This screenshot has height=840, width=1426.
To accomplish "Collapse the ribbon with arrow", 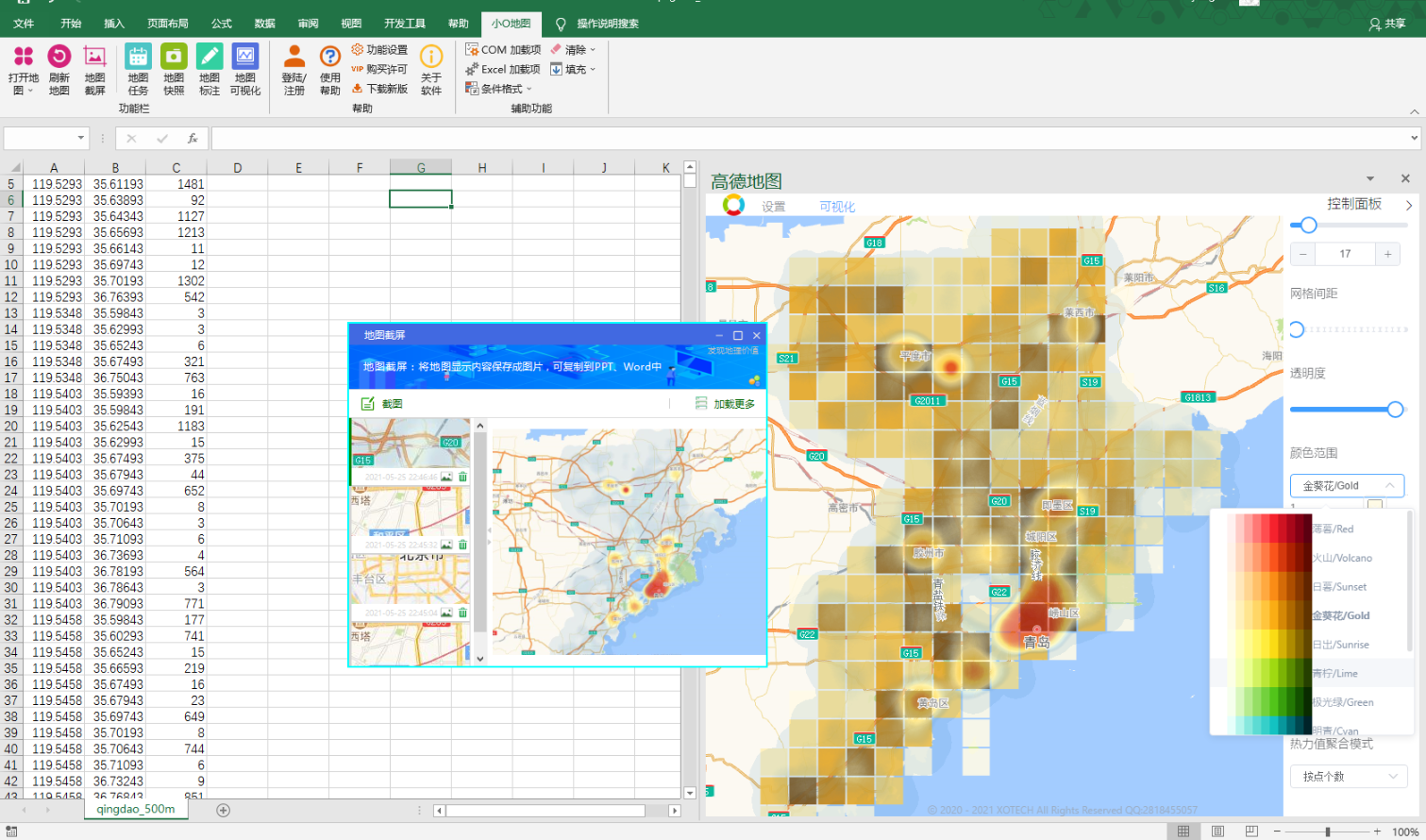I will pos(1414,111).
